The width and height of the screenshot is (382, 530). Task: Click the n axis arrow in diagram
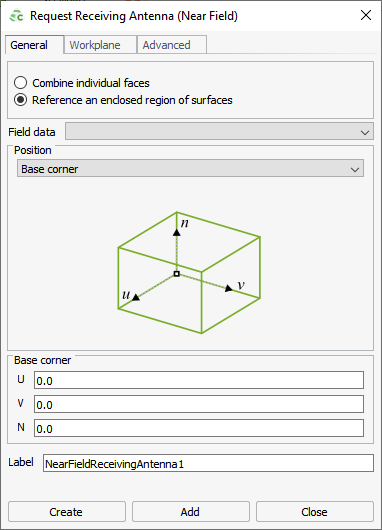pyautogui.click(x=176, y=232)
